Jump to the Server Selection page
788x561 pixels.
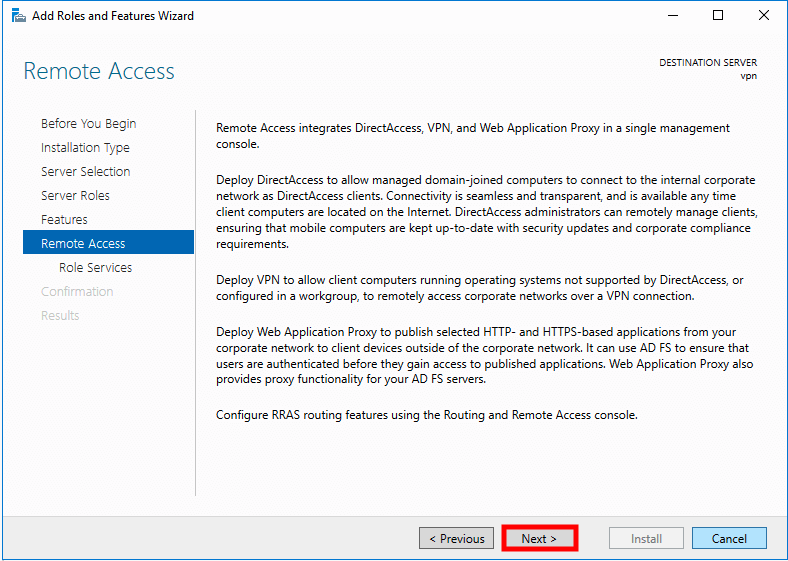tap(85, 172)
